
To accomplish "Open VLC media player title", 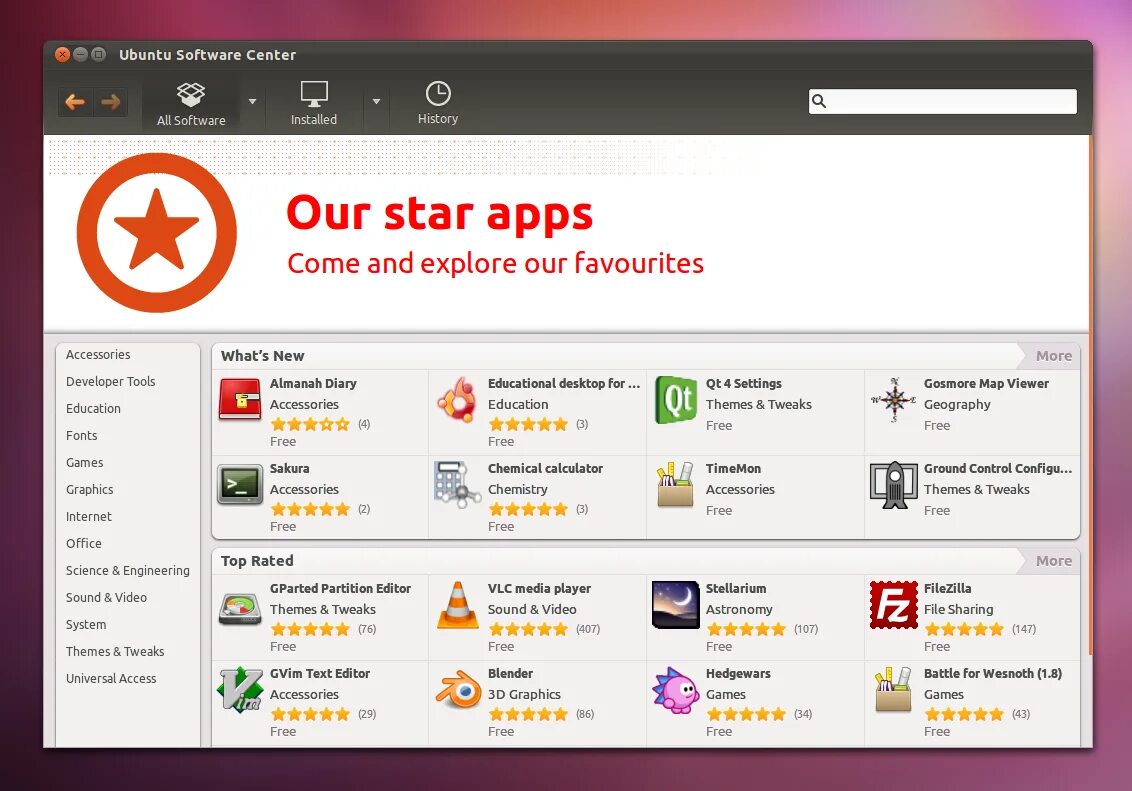I will [x=539, y=588].
